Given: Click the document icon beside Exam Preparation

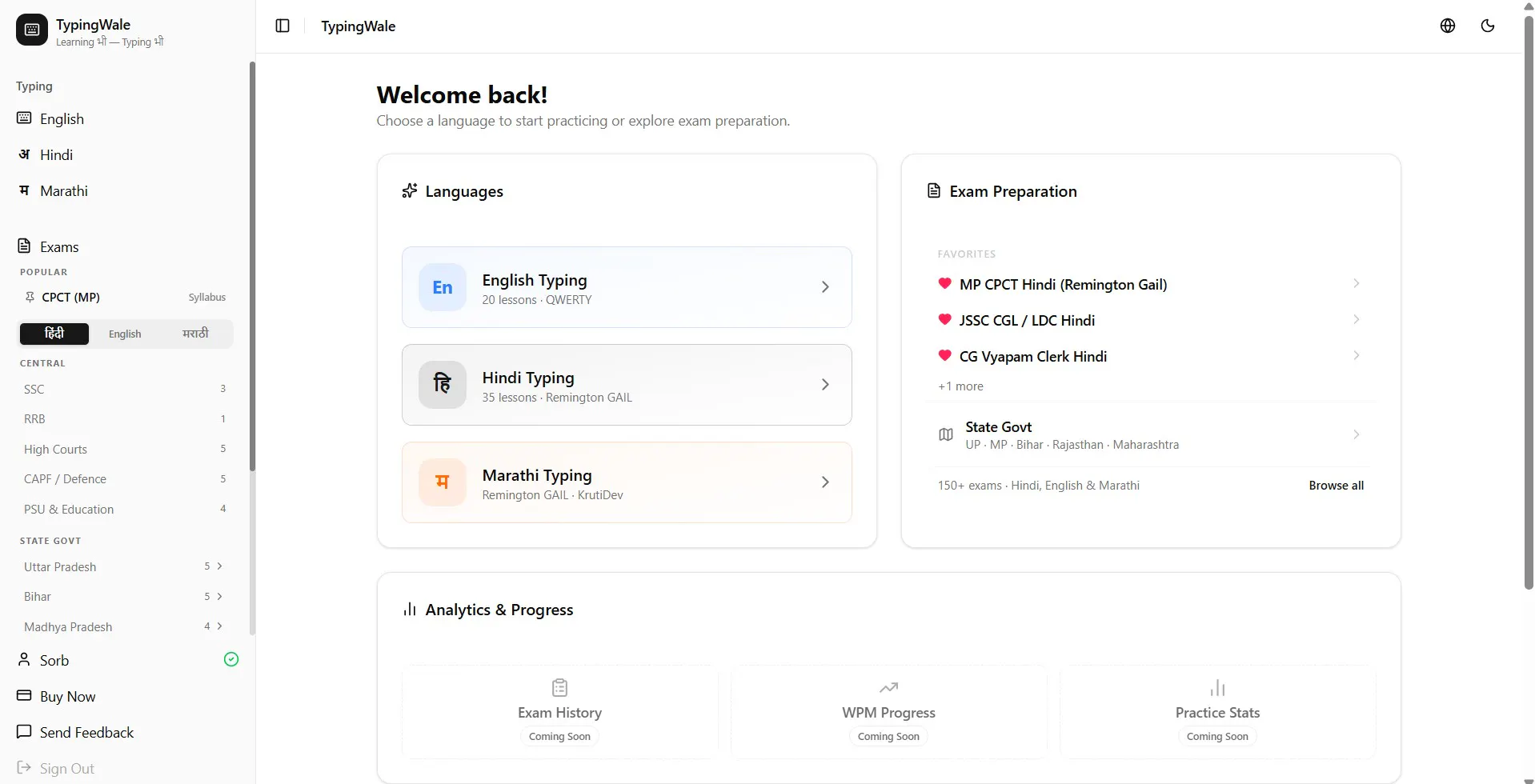Looking at the screenshot, I should pyautogui.click(x=934, y=190).
